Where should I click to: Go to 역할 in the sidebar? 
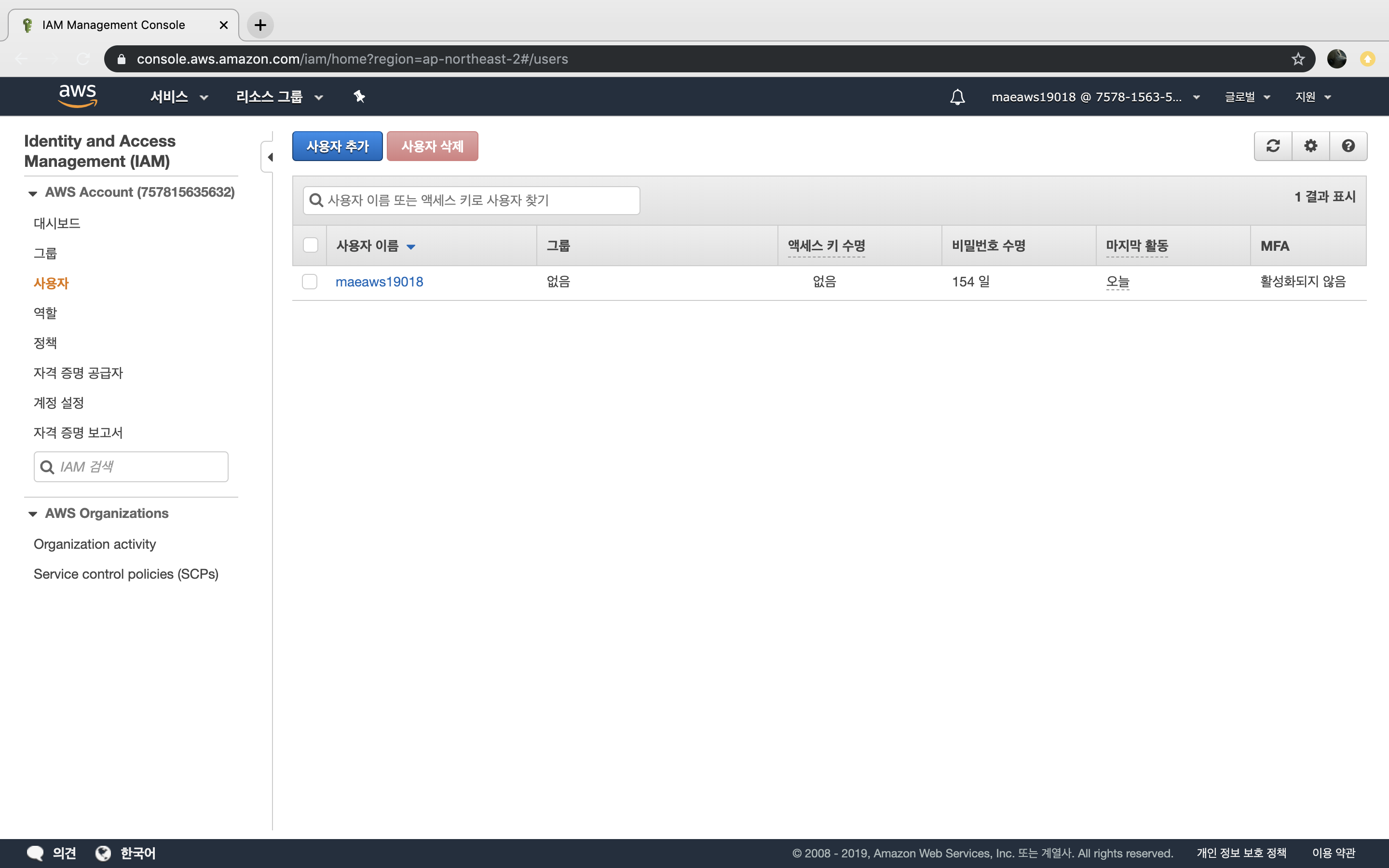45,313
